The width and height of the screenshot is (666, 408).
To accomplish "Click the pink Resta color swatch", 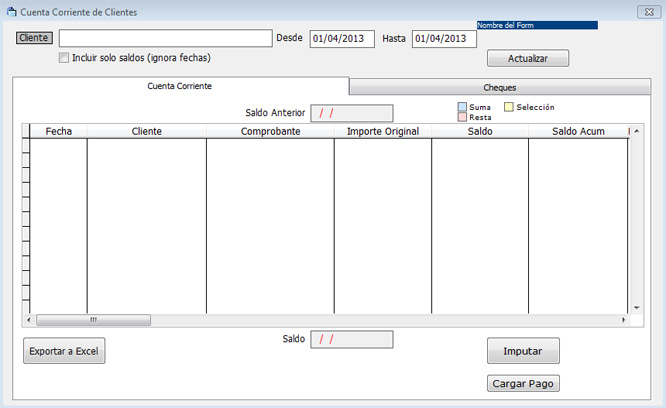I will click(462, 117).
